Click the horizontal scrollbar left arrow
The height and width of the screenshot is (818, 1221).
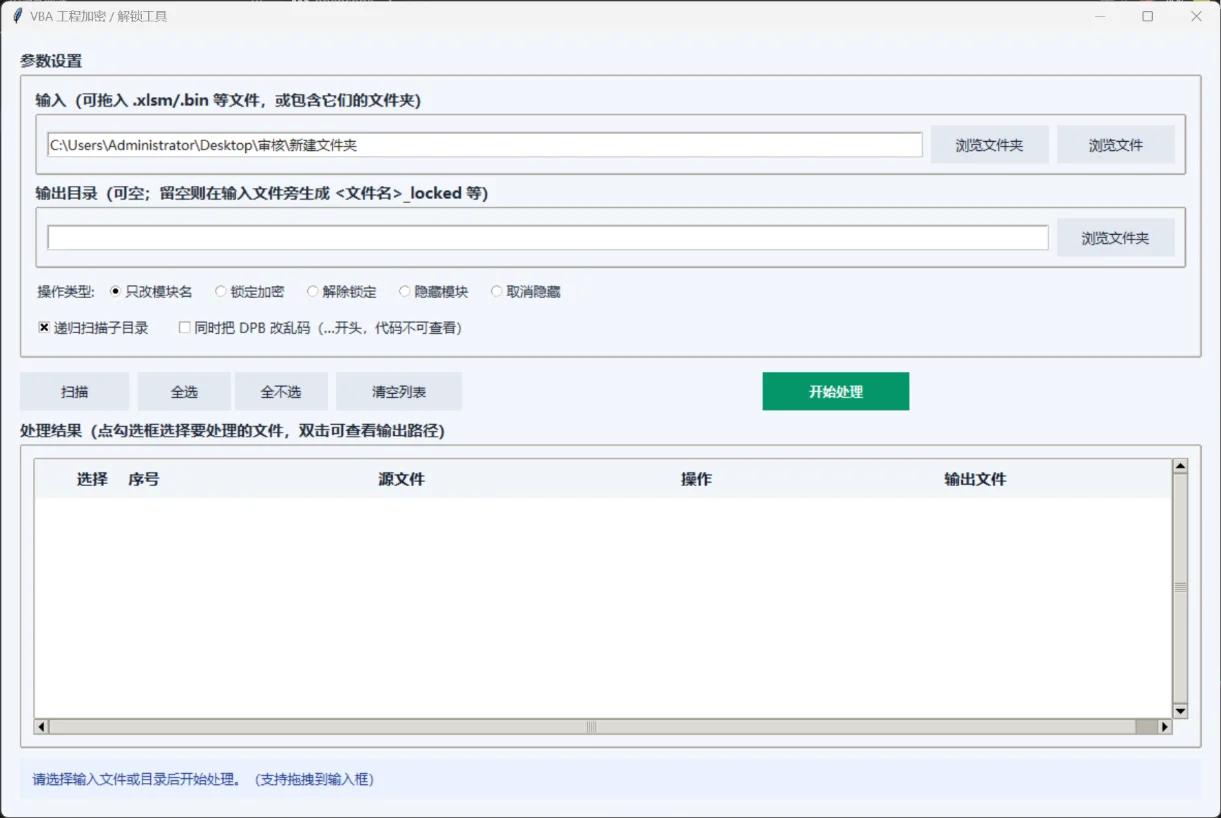pos(41,727)
